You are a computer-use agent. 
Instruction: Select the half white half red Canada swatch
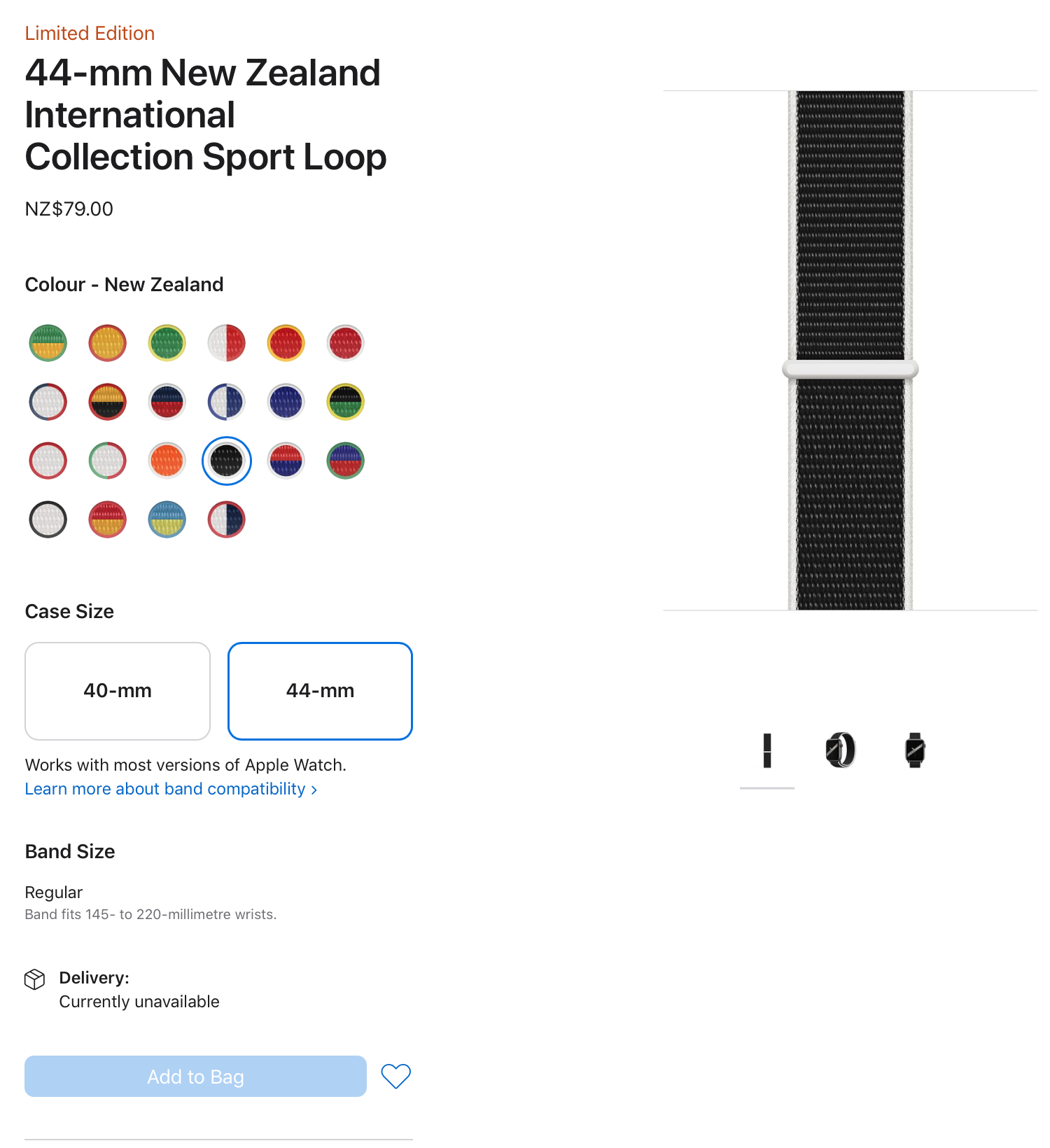(x=225, y=343)
